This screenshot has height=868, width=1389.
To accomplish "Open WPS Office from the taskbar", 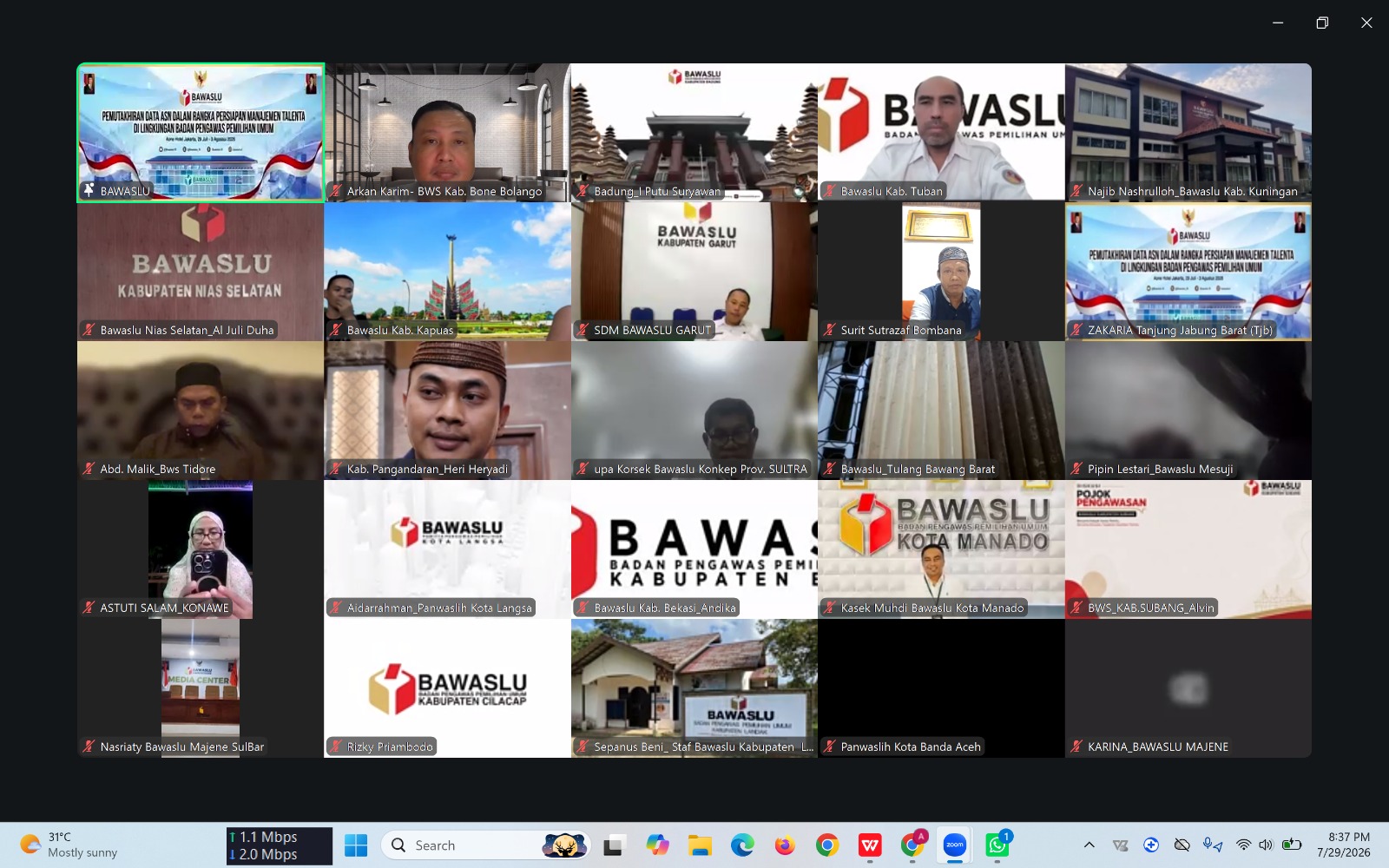I will click(x=870, y=845).
